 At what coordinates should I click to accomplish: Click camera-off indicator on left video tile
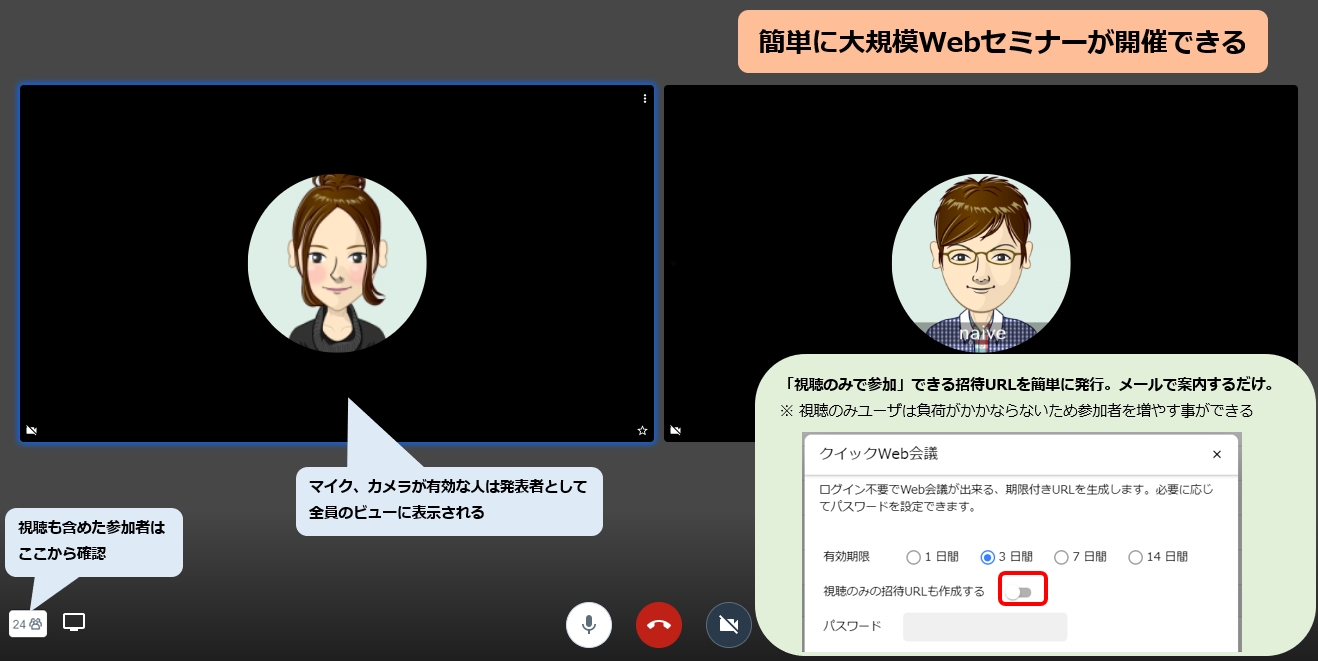tap(32, 430)
